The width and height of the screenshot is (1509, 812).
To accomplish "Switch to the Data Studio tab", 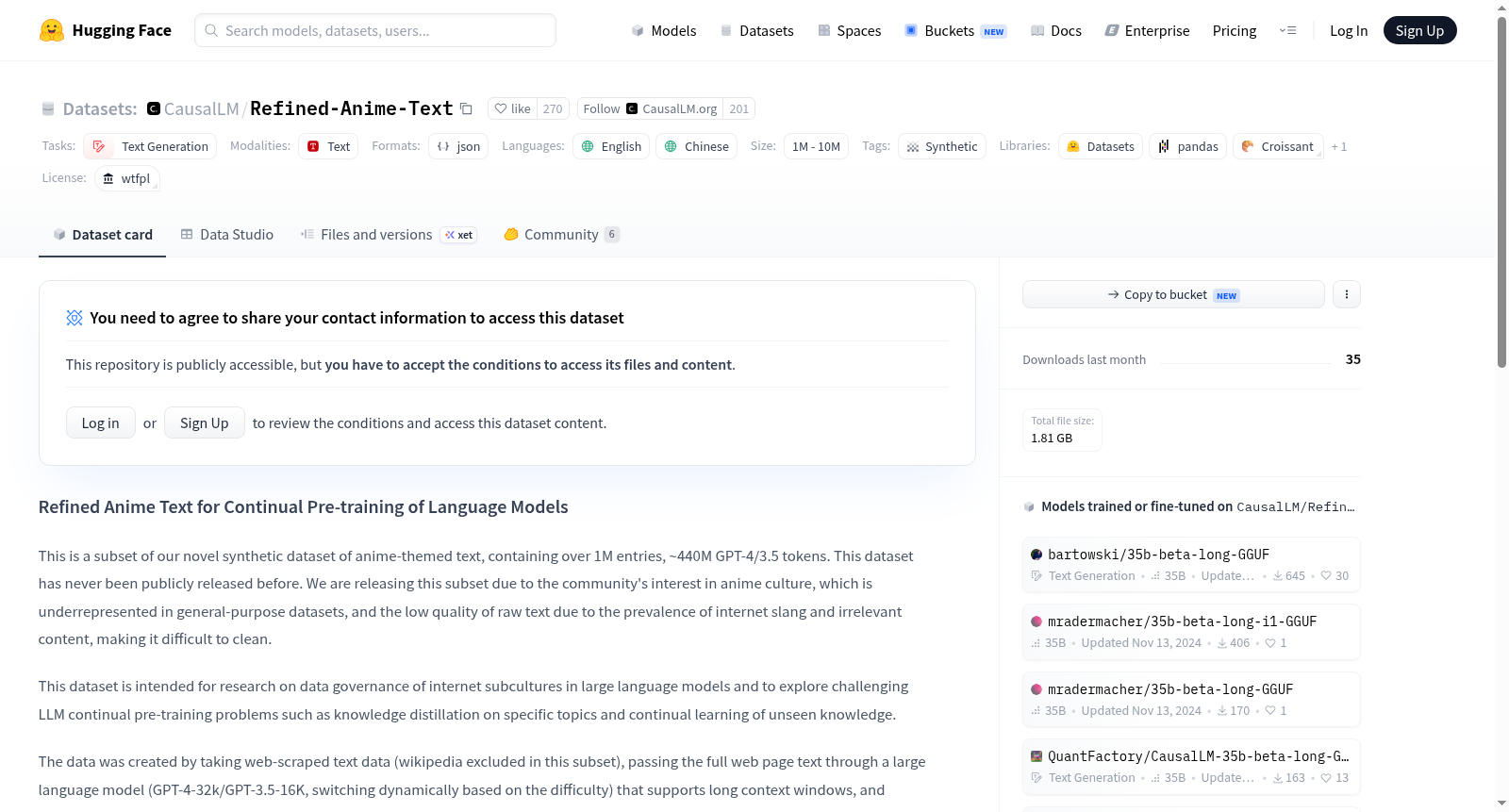I will click(226, 234).
